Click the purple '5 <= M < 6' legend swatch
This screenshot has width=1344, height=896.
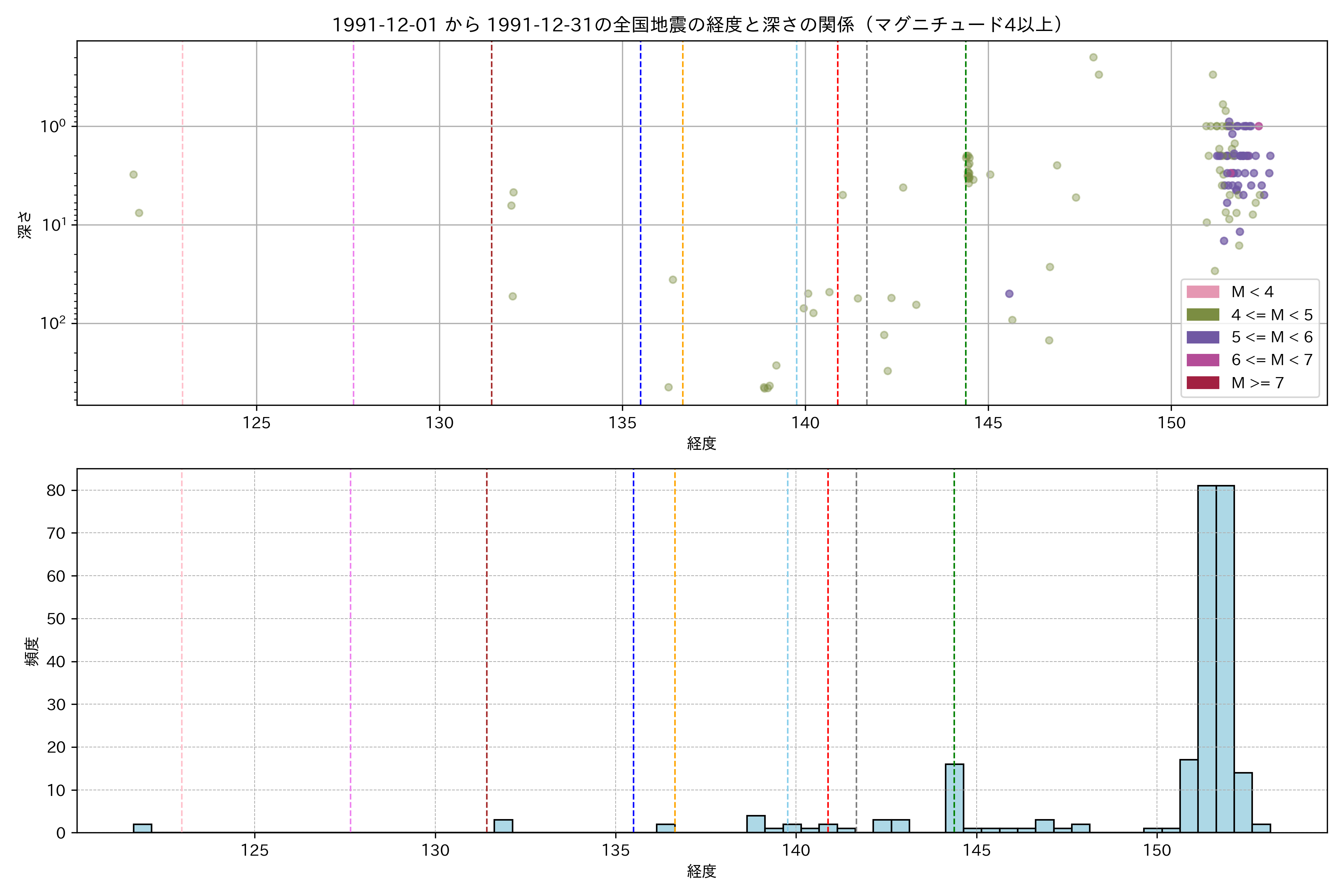coord(1202,337)
